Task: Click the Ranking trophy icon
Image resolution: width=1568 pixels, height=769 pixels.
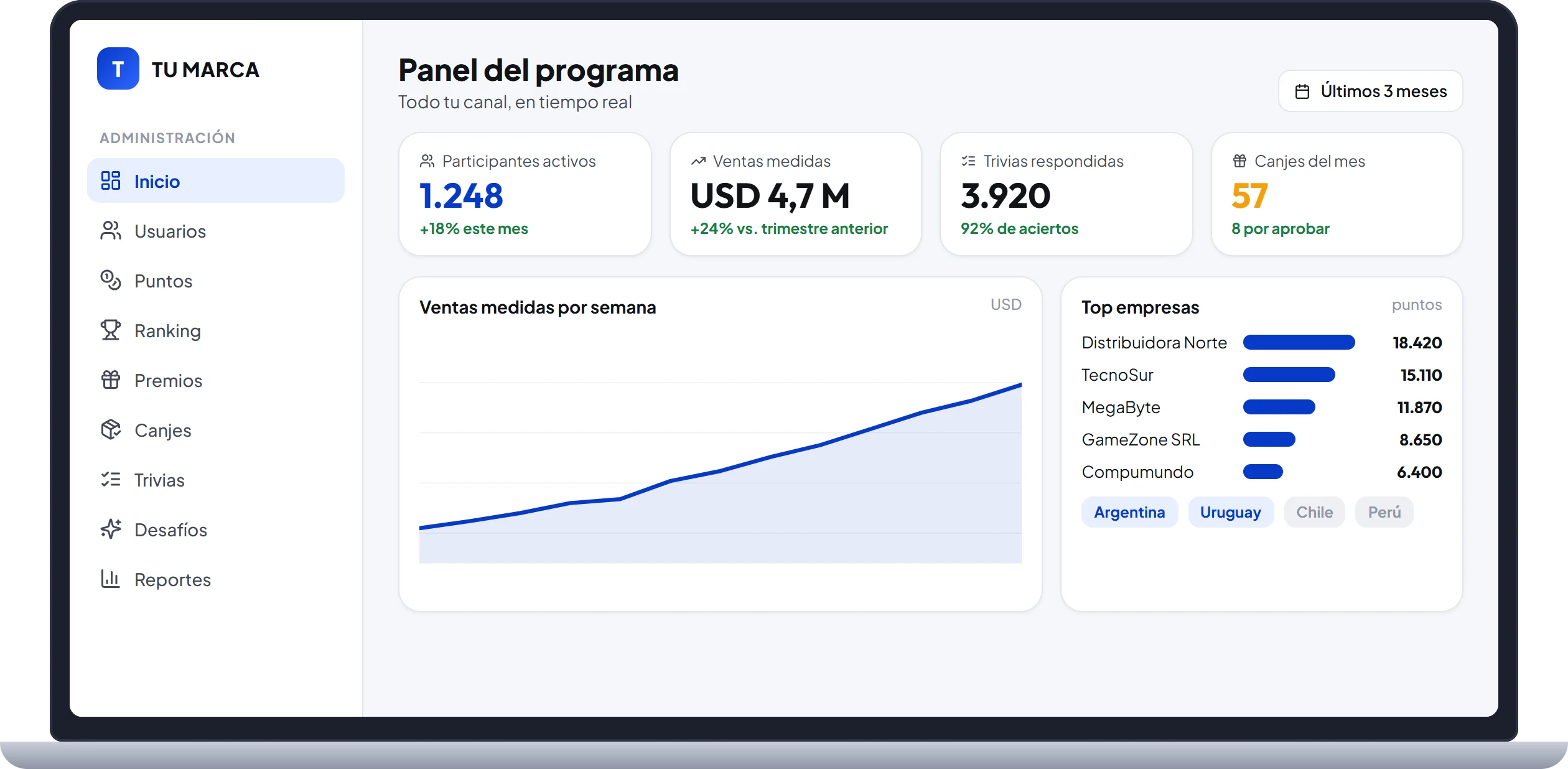Action: (111, 330)
